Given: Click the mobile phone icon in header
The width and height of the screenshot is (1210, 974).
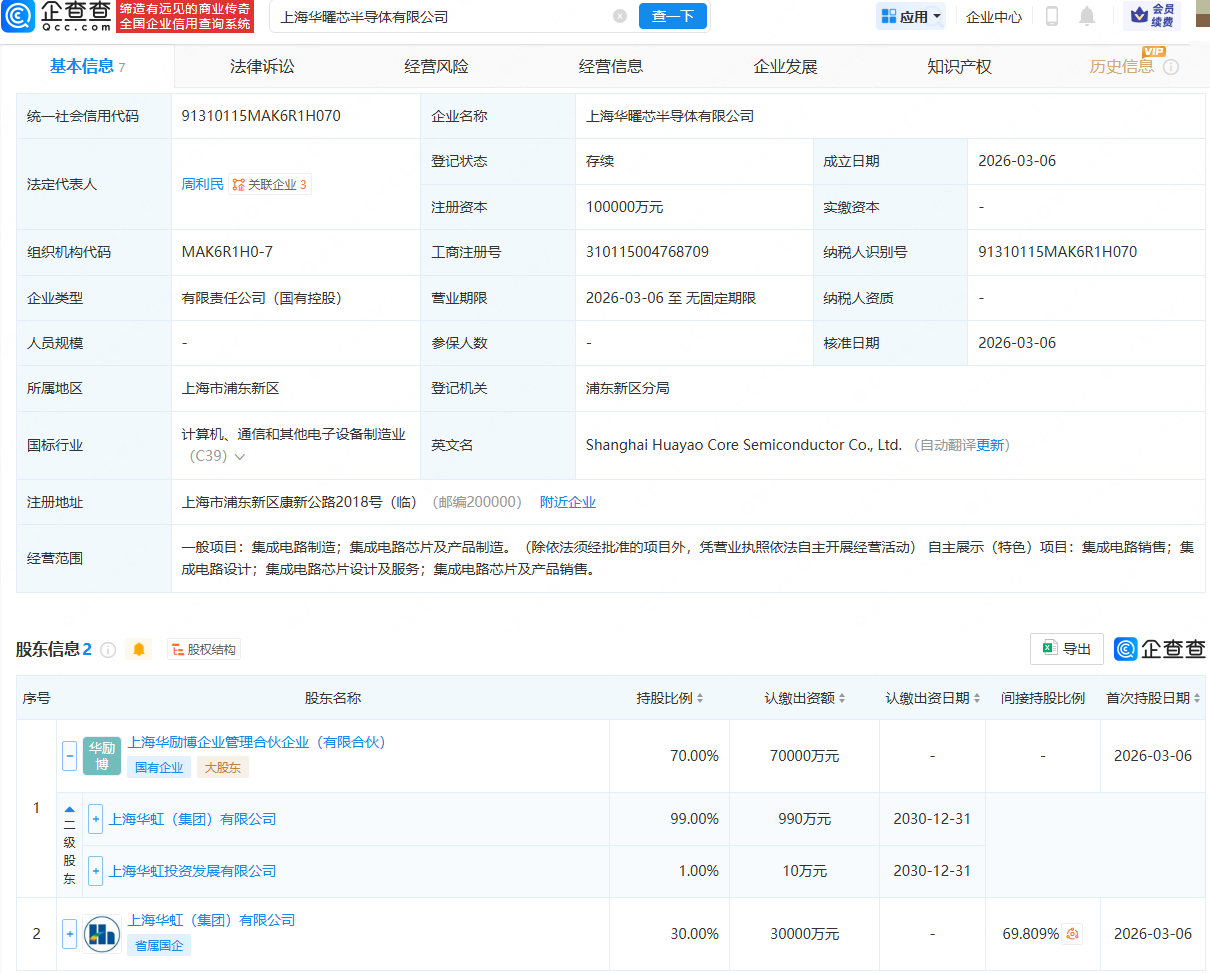Looking at the screenshot, I should click(1052, 15).
